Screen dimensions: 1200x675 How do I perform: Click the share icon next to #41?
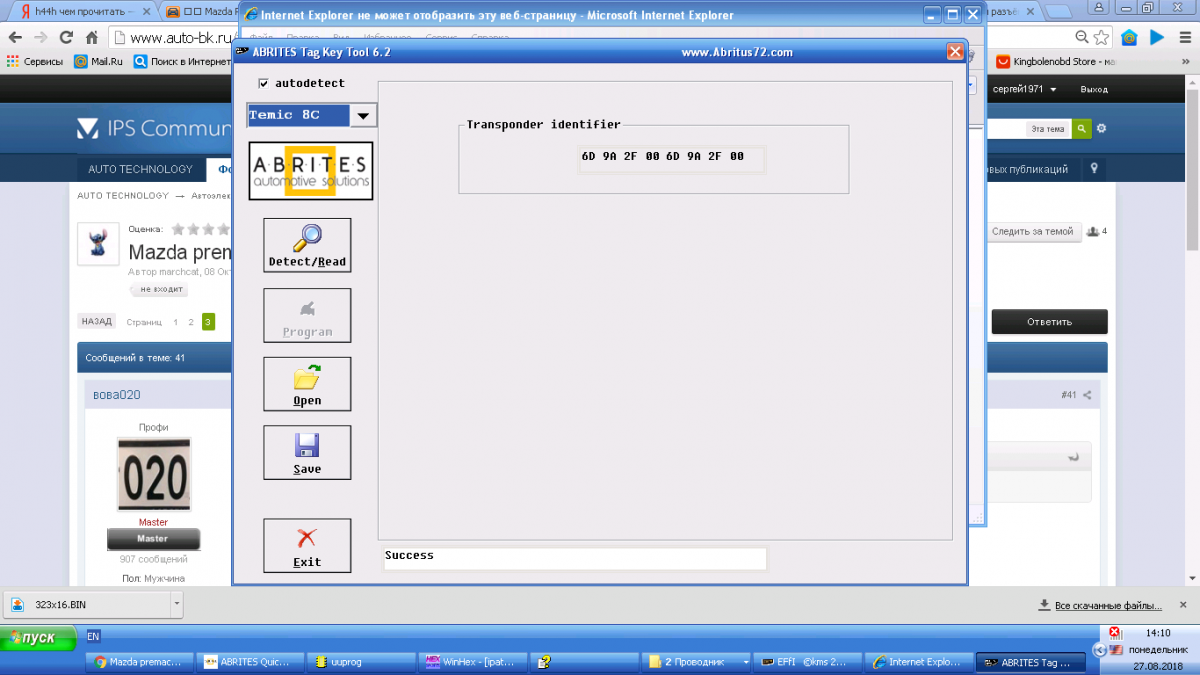1087,395
